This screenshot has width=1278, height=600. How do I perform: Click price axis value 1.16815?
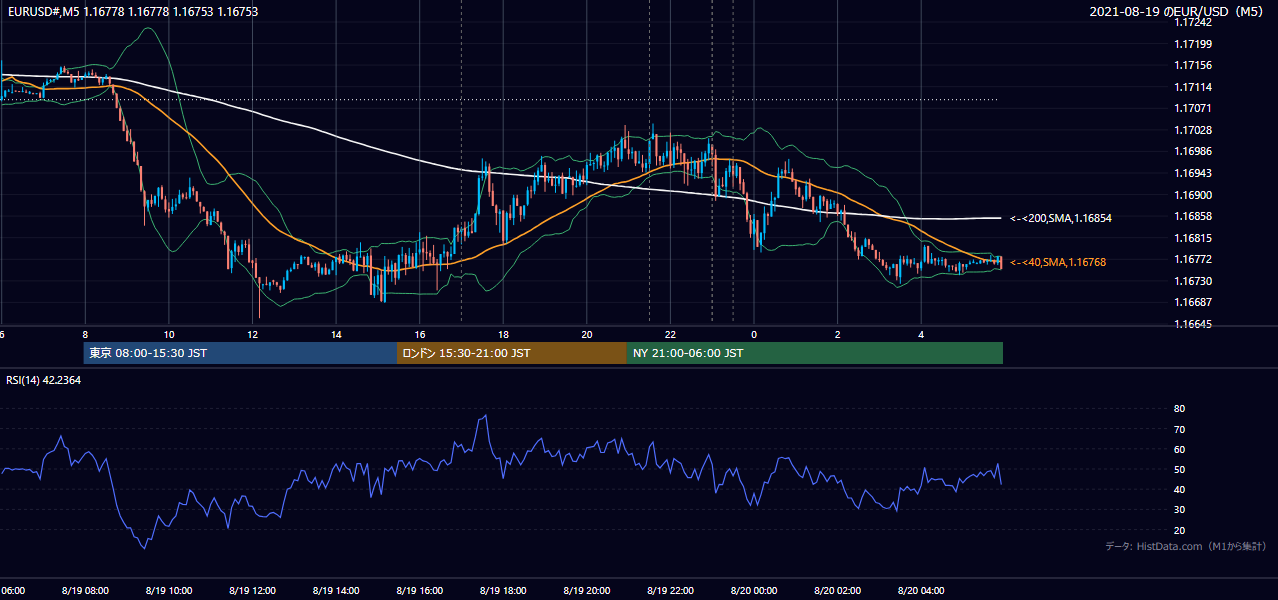(x=1192, y=238)
